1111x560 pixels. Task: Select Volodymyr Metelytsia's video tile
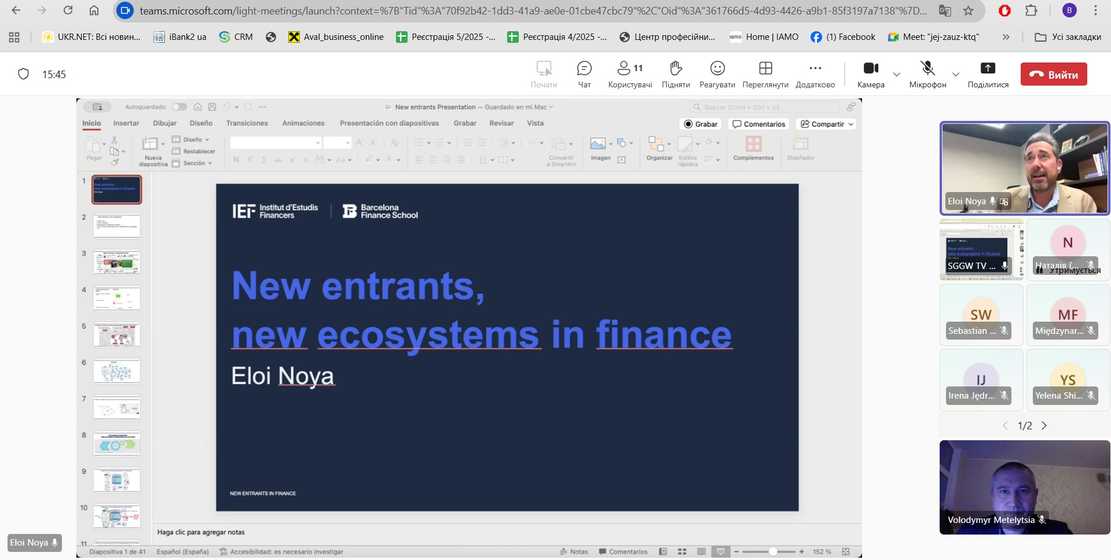[1024, 487]
